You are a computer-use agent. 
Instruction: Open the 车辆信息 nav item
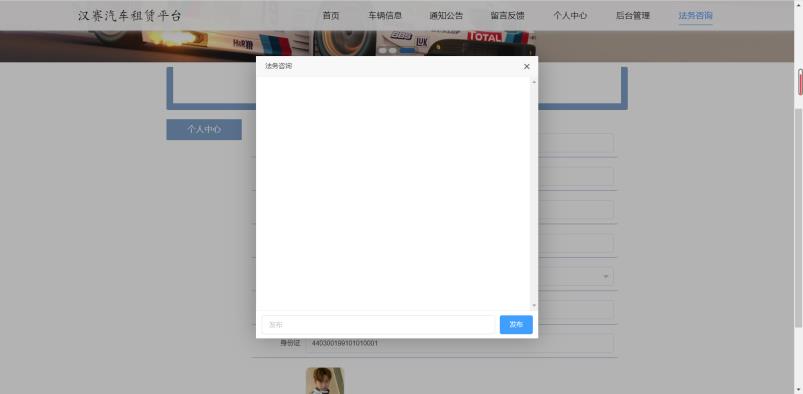tap(385, 16)
